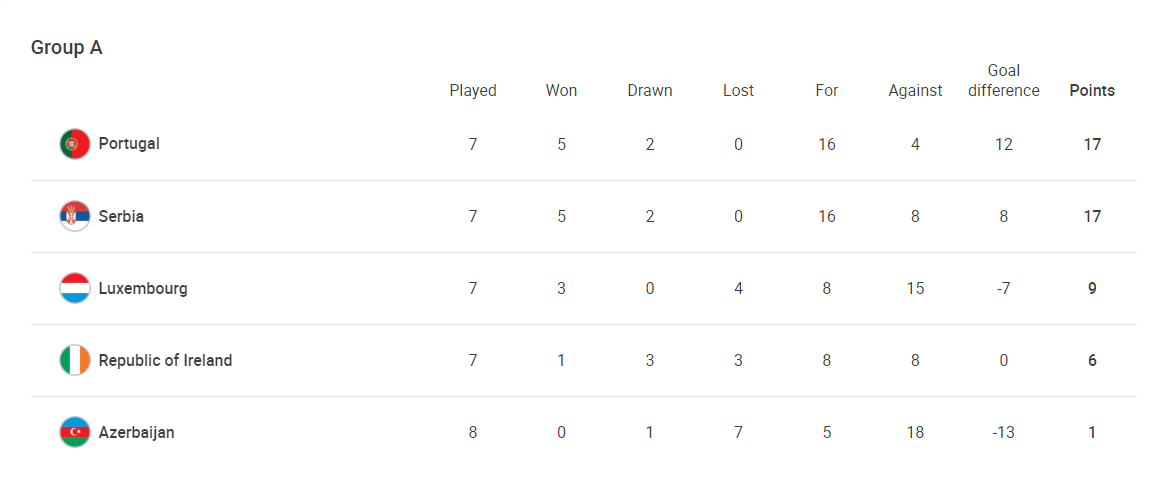The image size is (1166, 488).
Task: Click the Lost column header
Action: point(738,91)
